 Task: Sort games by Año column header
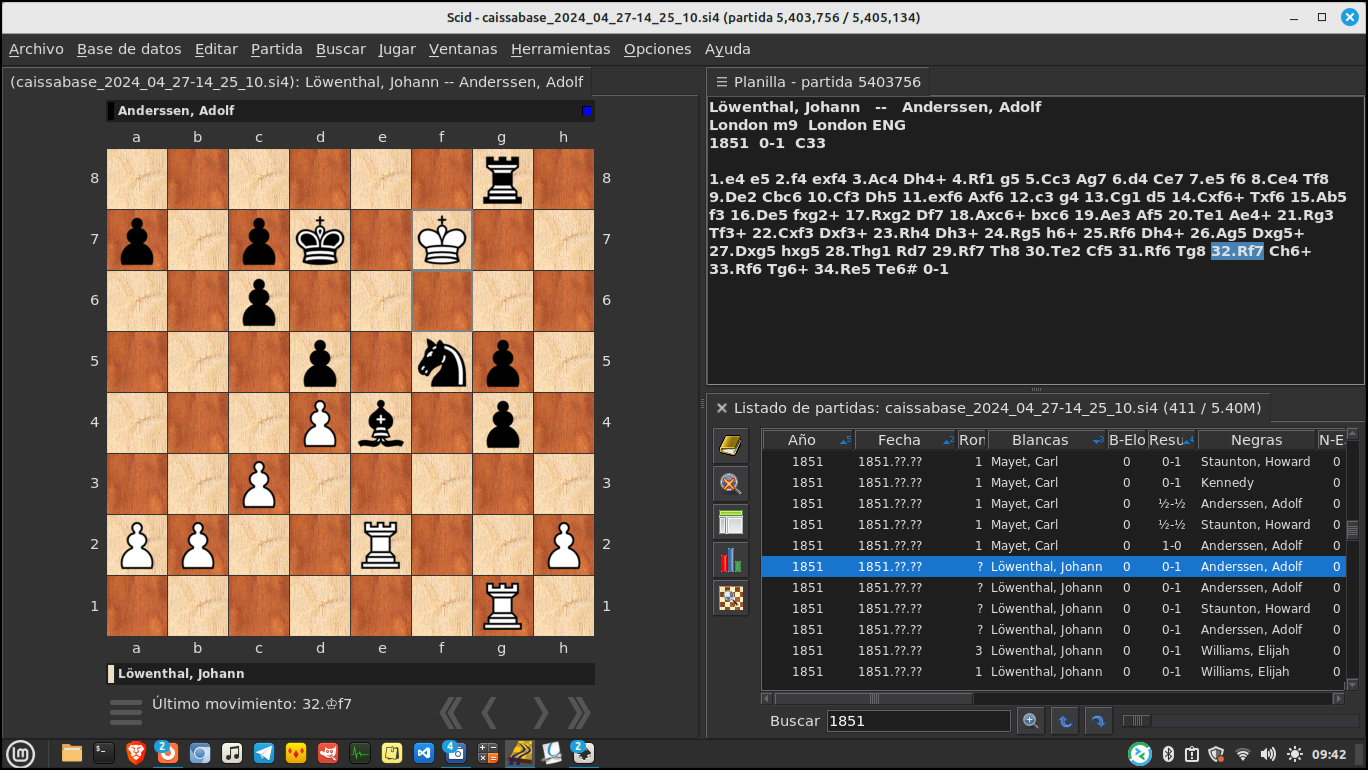pyautogui.click(x=808, y=440)
